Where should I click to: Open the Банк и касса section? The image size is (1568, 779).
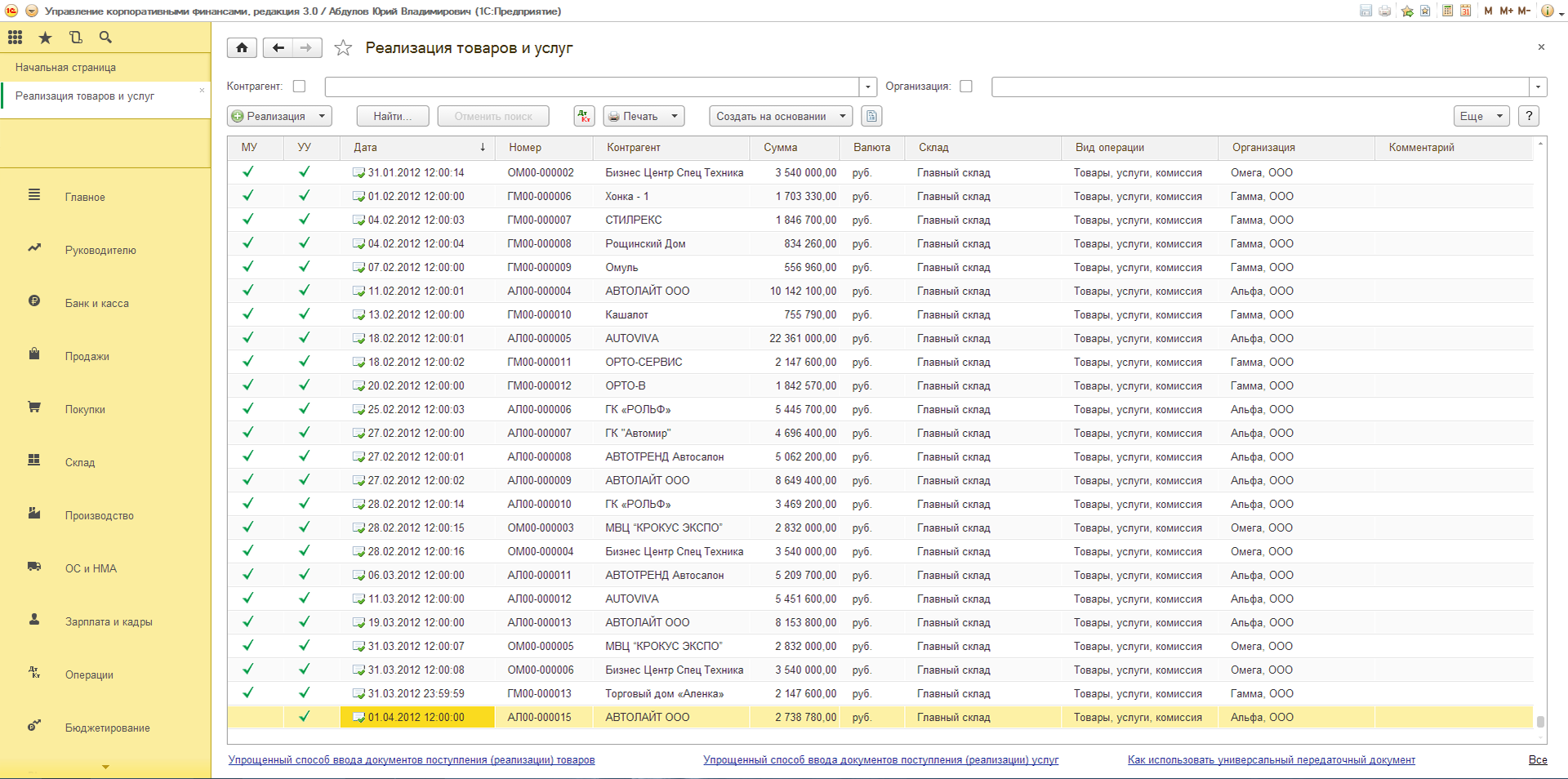coord(97,303)
